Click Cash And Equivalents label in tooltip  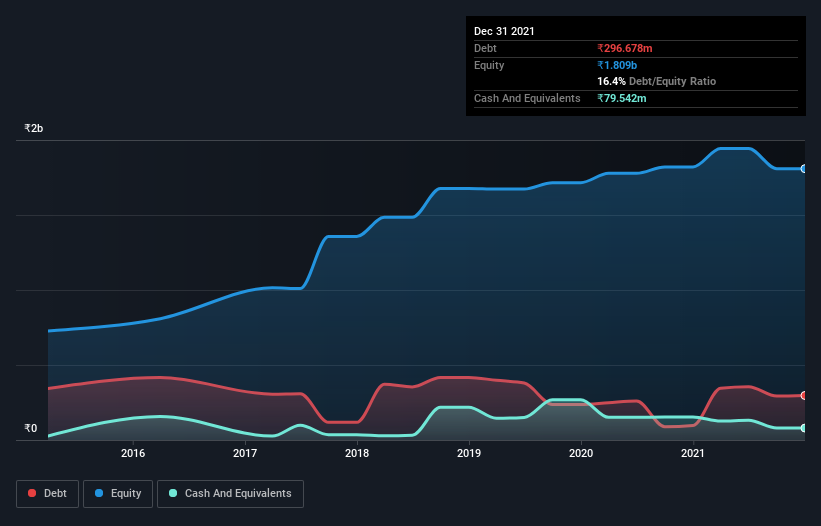point(527,98)
